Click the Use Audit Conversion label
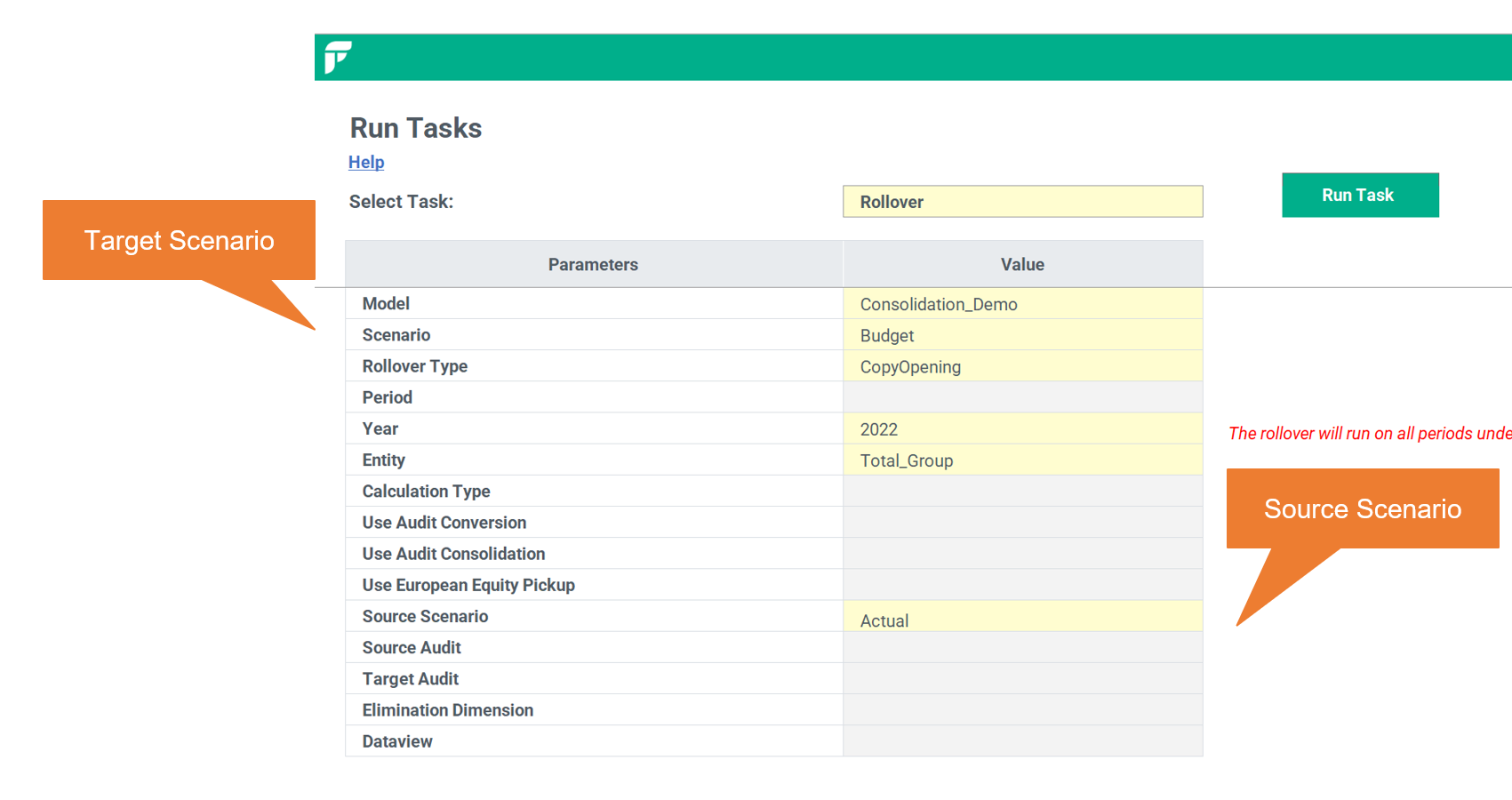1512x800 pixels. coord(444,522)
